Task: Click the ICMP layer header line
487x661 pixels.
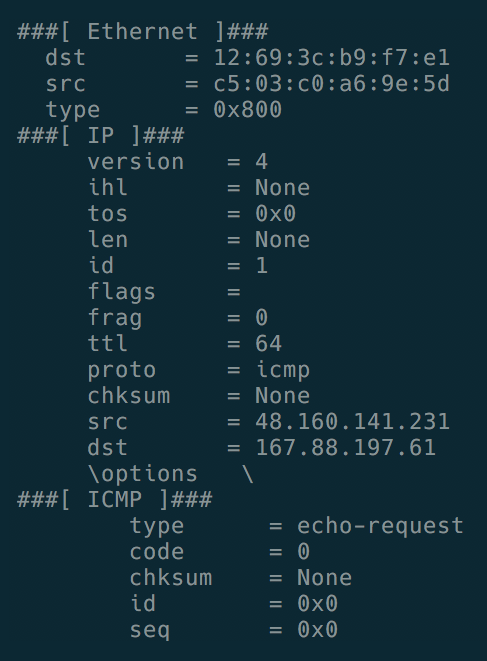Action: point(114,500)
